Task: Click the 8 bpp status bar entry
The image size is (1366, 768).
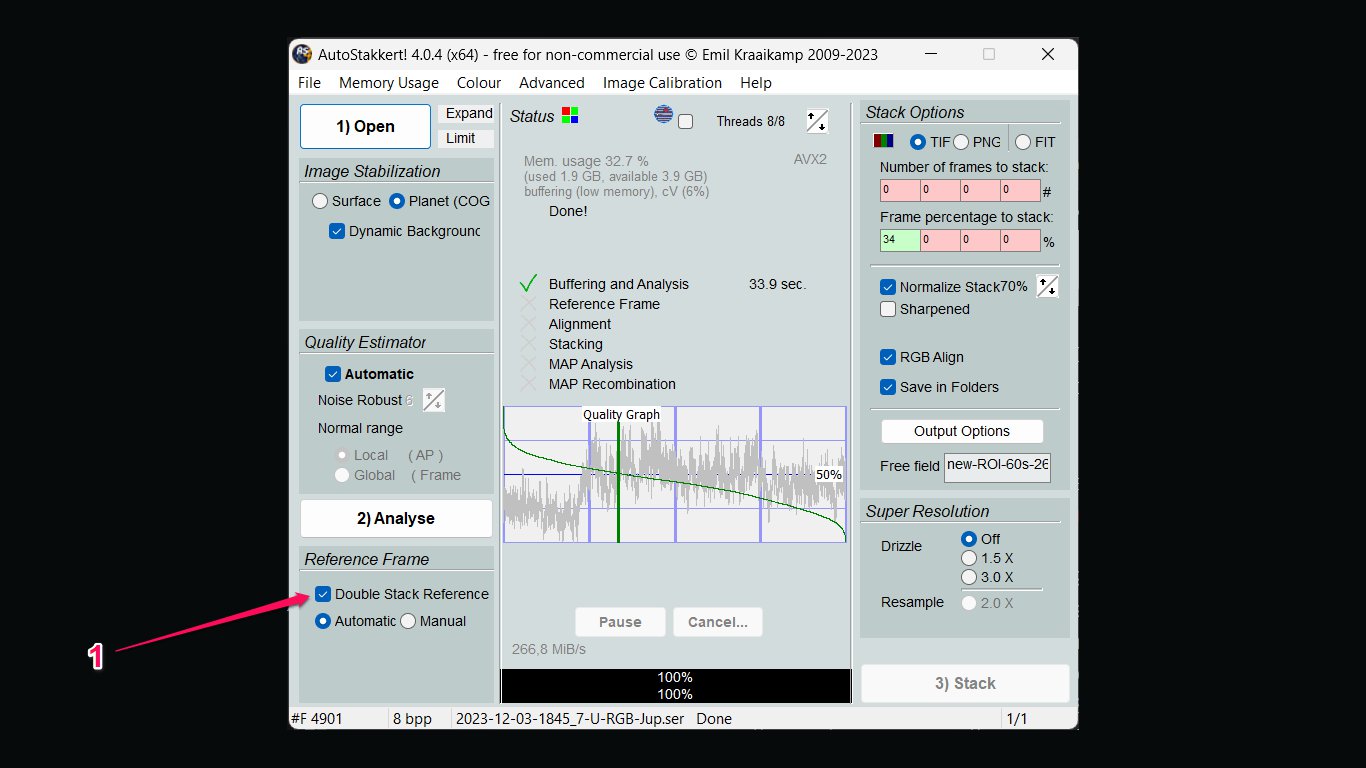Action: 413,718
